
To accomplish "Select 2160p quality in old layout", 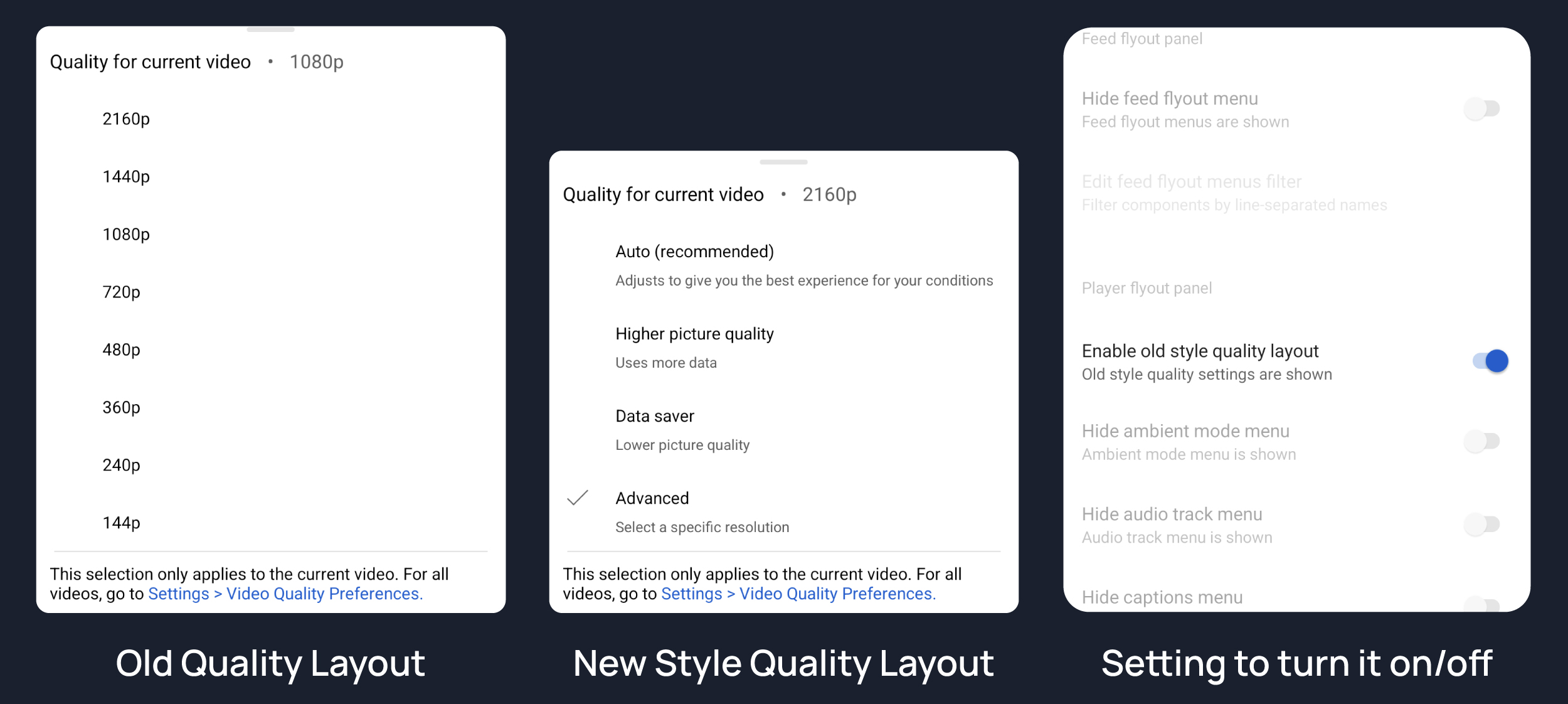I will pos(126,119).
